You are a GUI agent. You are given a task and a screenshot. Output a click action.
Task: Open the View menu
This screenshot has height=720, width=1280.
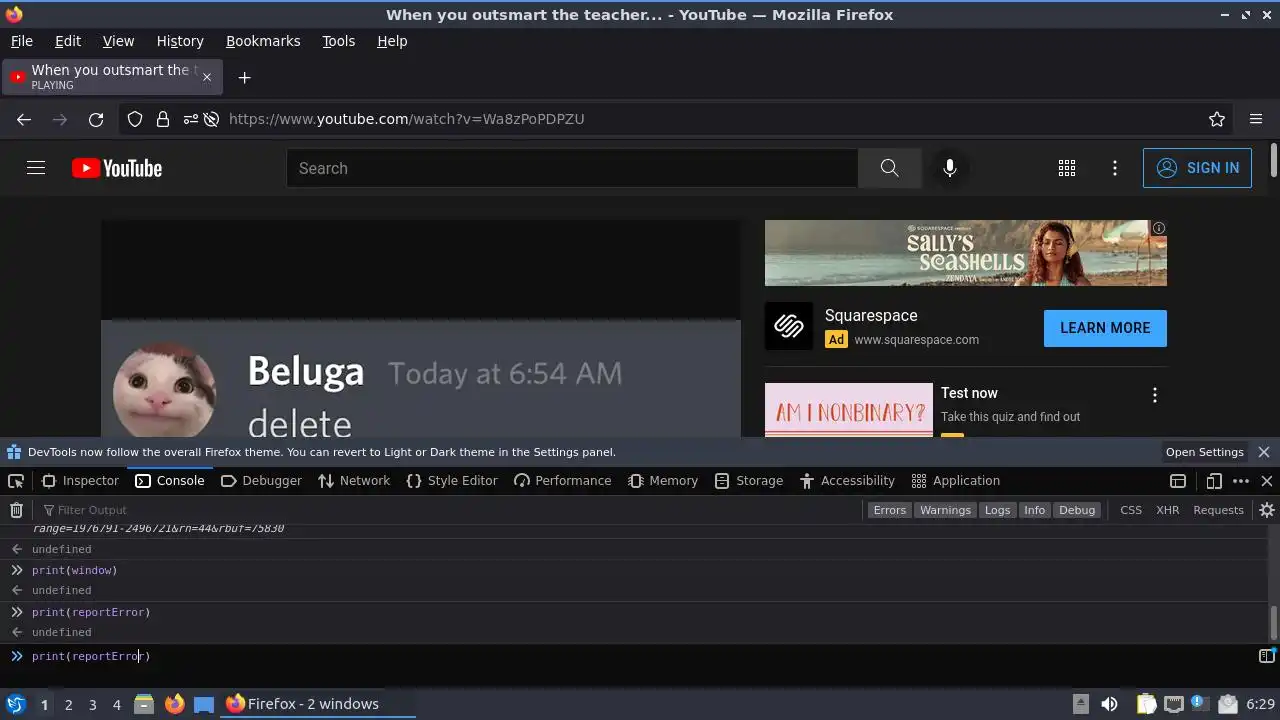[118, 41]
